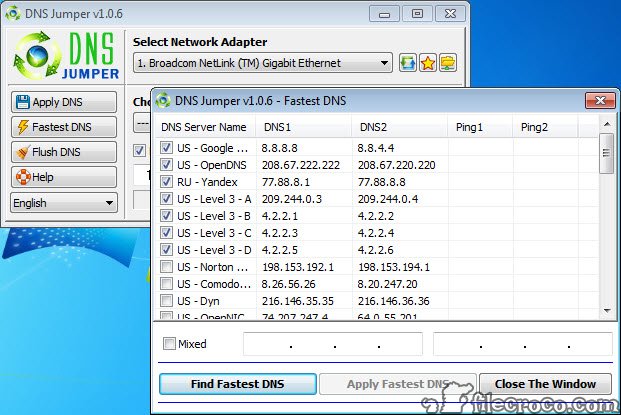621x415 pixels.
Task: Select the 8.8.4.4 DNS2 cell
Action: (x=375, y=148)
